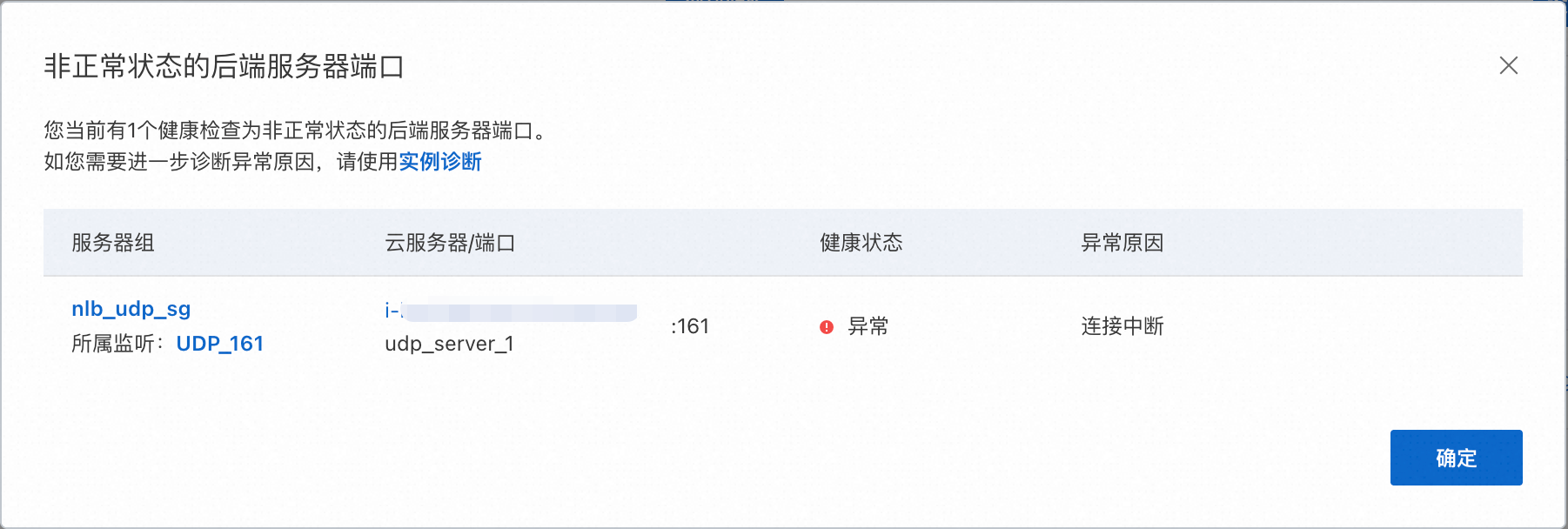Open the UDP_161 listener link
Screen dimensions: 1568x529
click(x=219, y=344)
